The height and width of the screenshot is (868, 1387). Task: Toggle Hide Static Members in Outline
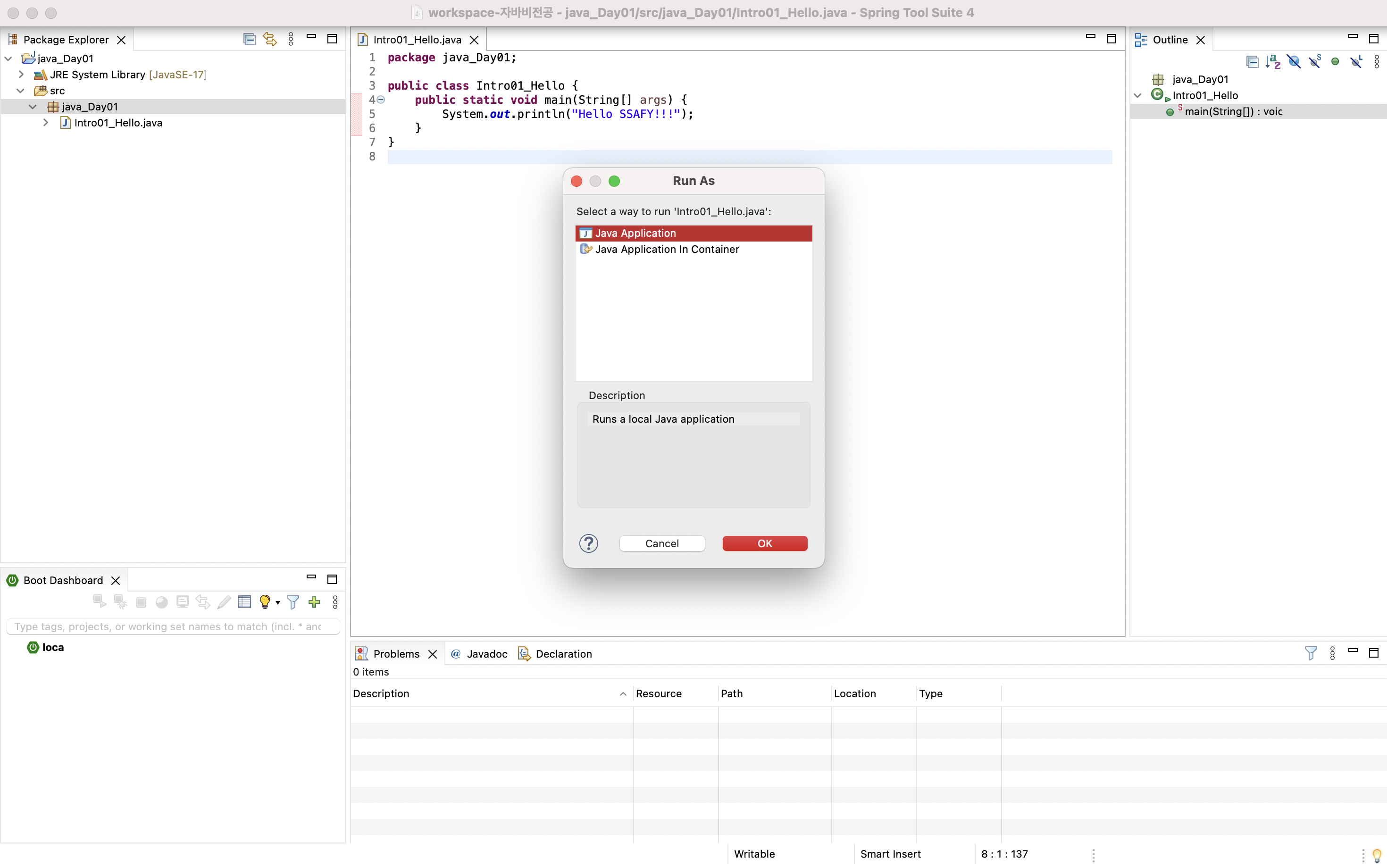point(1315,61)
